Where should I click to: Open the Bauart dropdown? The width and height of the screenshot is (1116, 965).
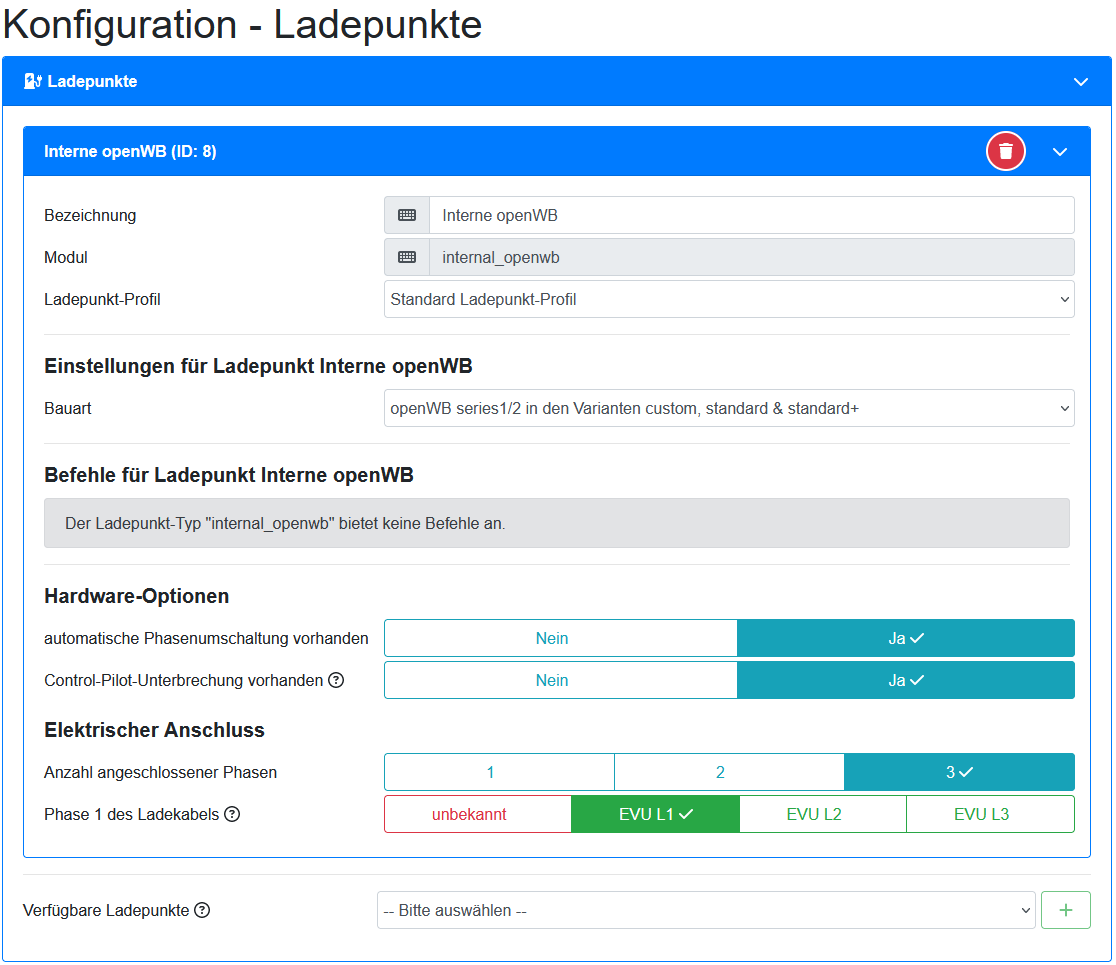click(729, 408)
